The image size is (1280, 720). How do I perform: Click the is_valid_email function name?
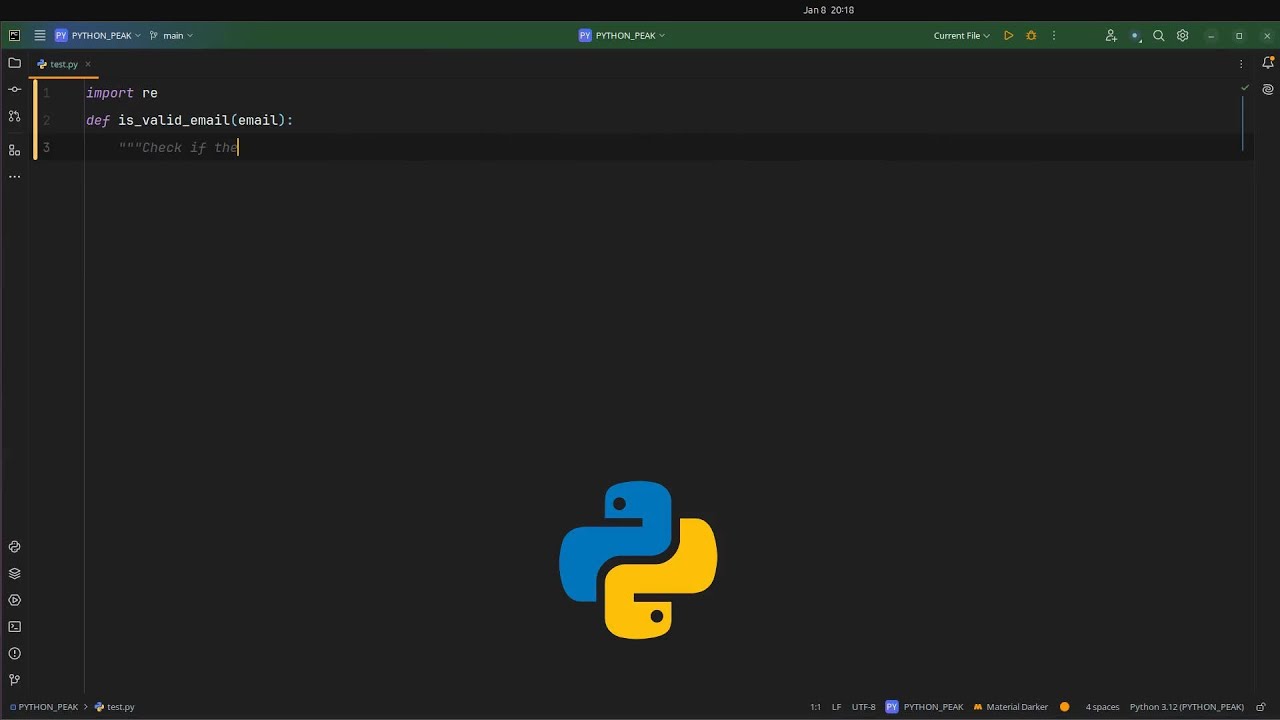click(174, 120)
